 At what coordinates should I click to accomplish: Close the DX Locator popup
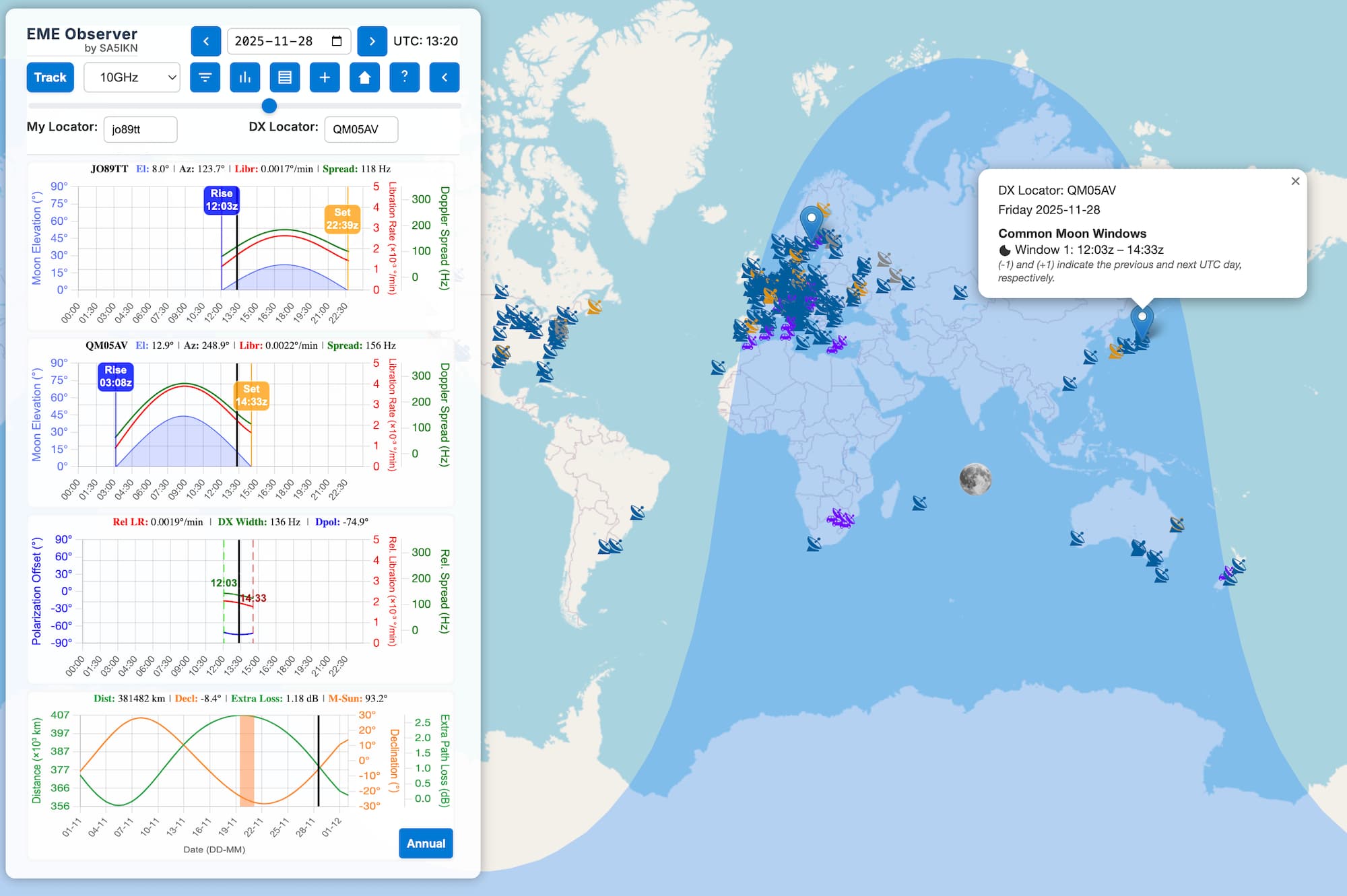coord(1295,181)
